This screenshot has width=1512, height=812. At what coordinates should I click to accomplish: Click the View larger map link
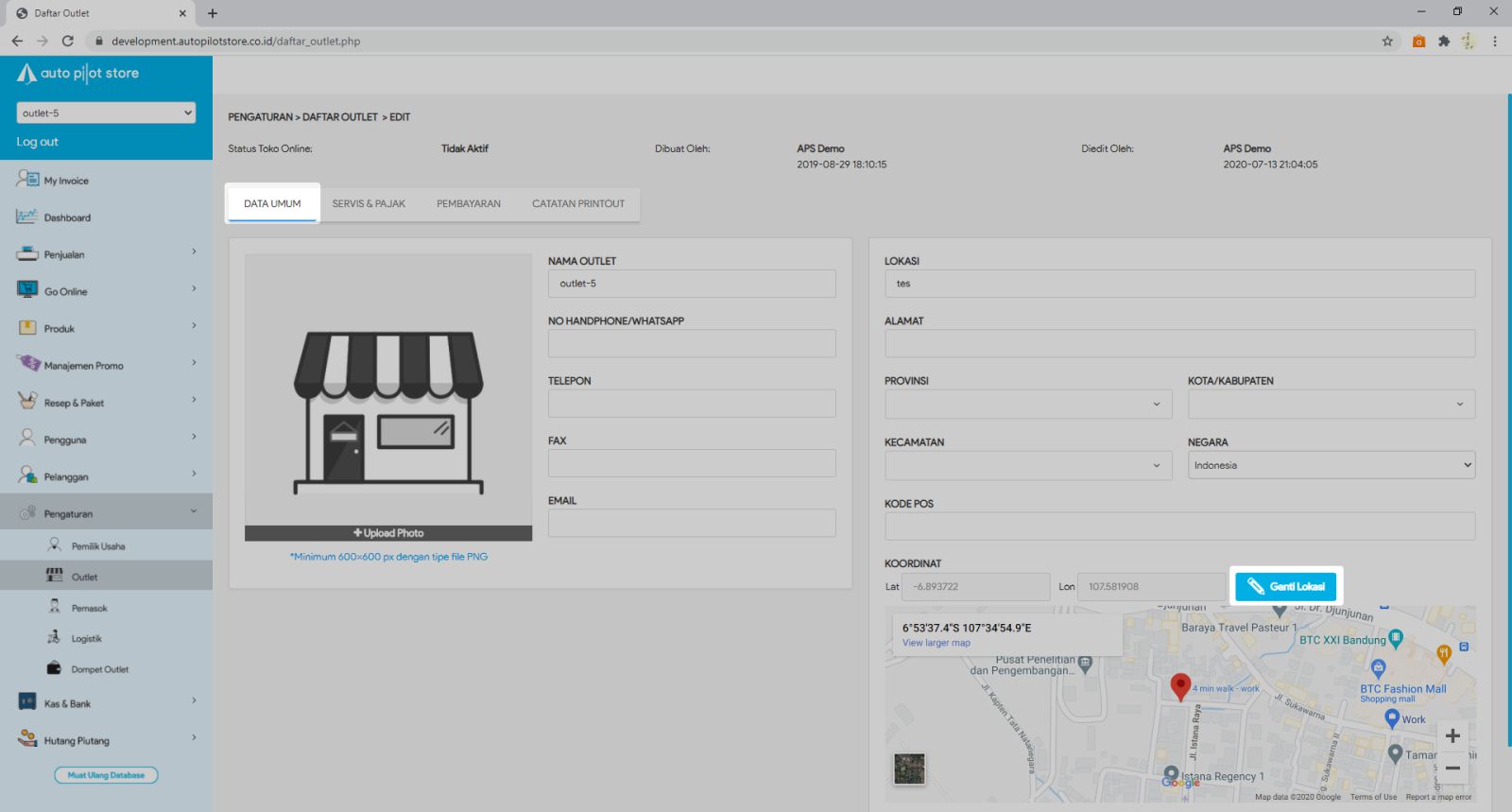pos(936,643)
